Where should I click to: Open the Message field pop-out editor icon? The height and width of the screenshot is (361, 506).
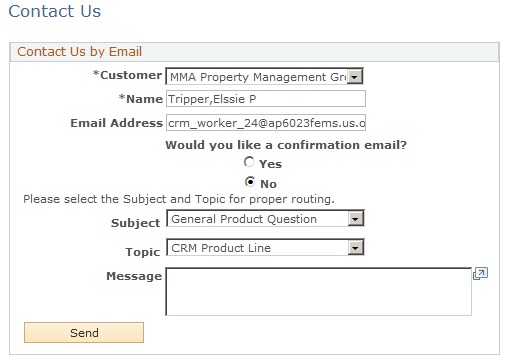pyautogui.click(x=480, y=273)
